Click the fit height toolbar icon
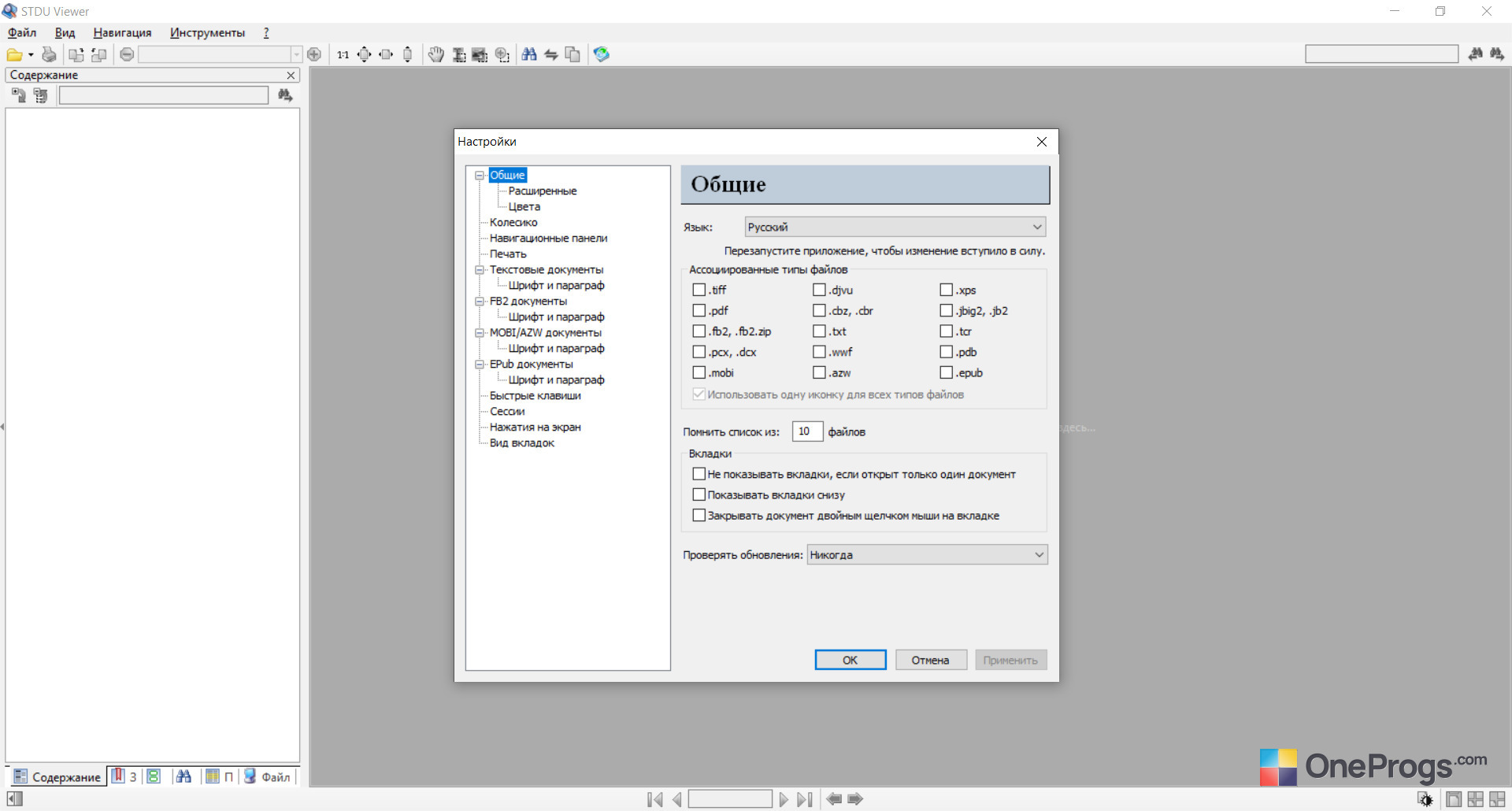The height and width of the screenshot is (811, 1512). pyautogui.click(x=407, y=54)
